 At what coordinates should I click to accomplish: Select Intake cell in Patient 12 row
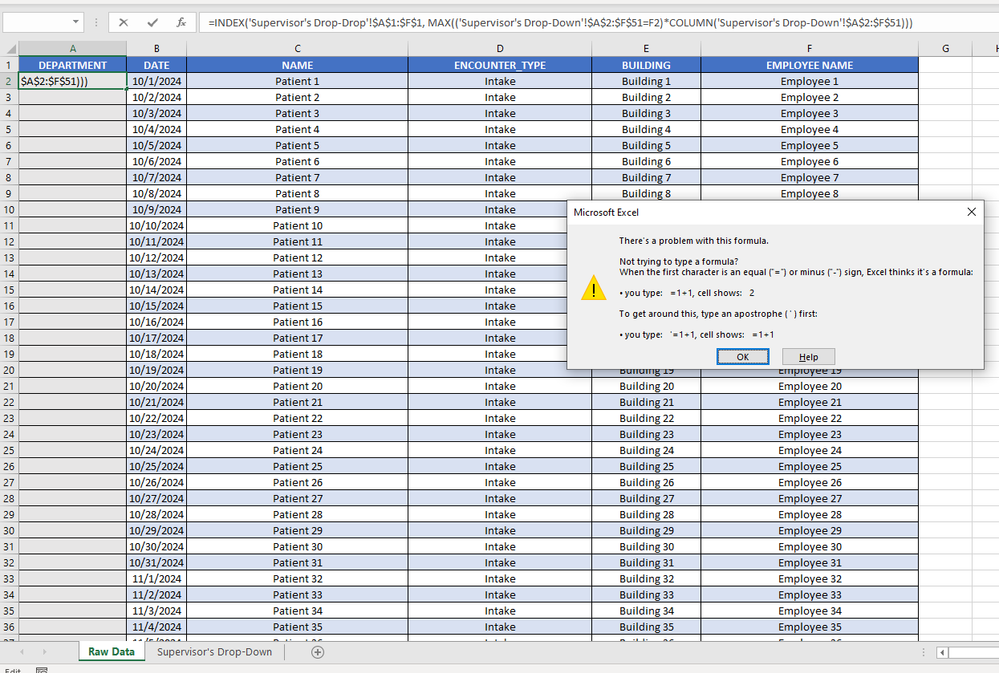pos(500,257)
